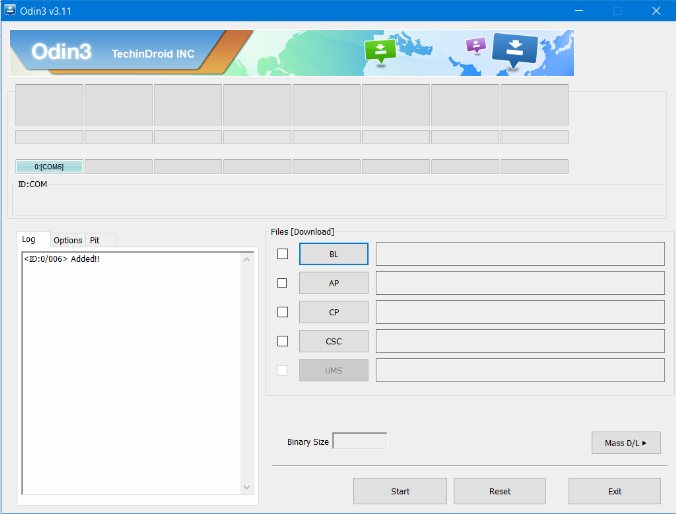Enable the CSC file checkbox
Screen dimensions: 676x514
click(x=282, y=341)
